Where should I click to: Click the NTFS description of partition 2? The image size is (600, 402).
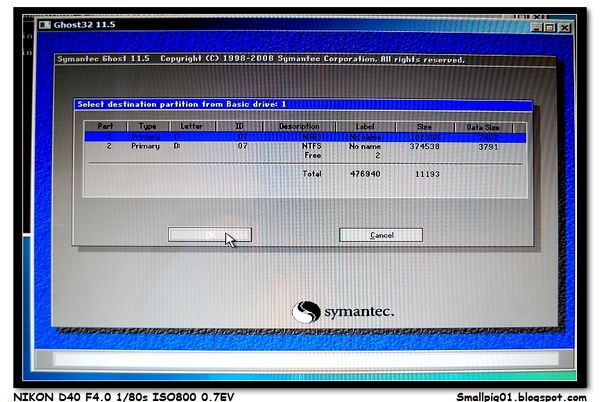click(x=311, y=146)
